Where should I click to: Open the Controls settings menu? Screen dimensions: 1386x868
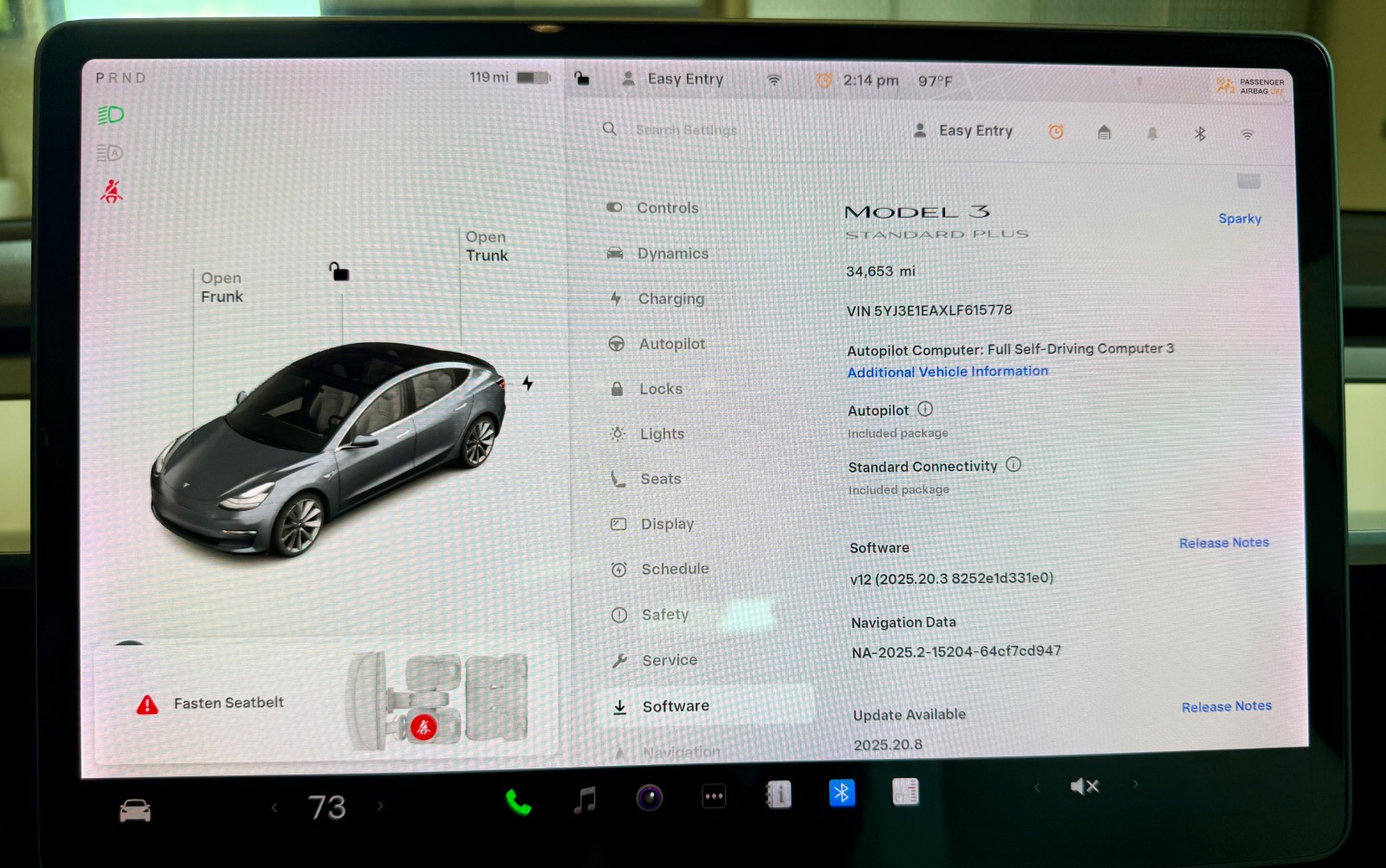[x=653, y=208]
